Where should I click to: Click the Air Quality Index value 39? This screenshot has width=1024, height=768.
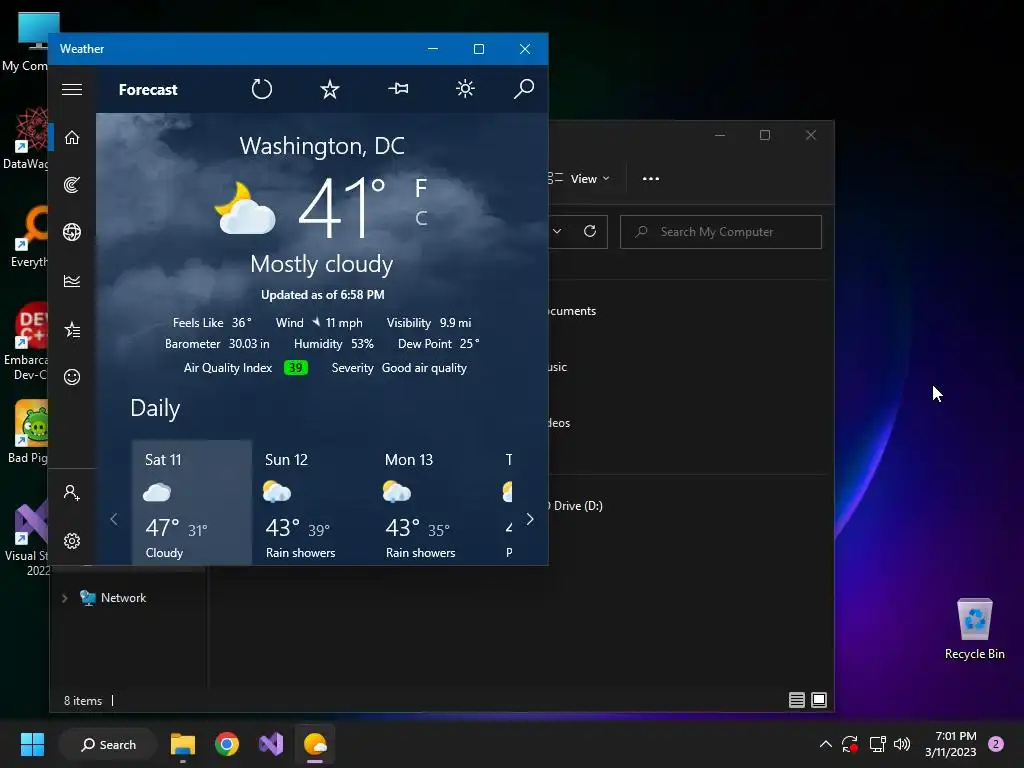click(296, 368)
